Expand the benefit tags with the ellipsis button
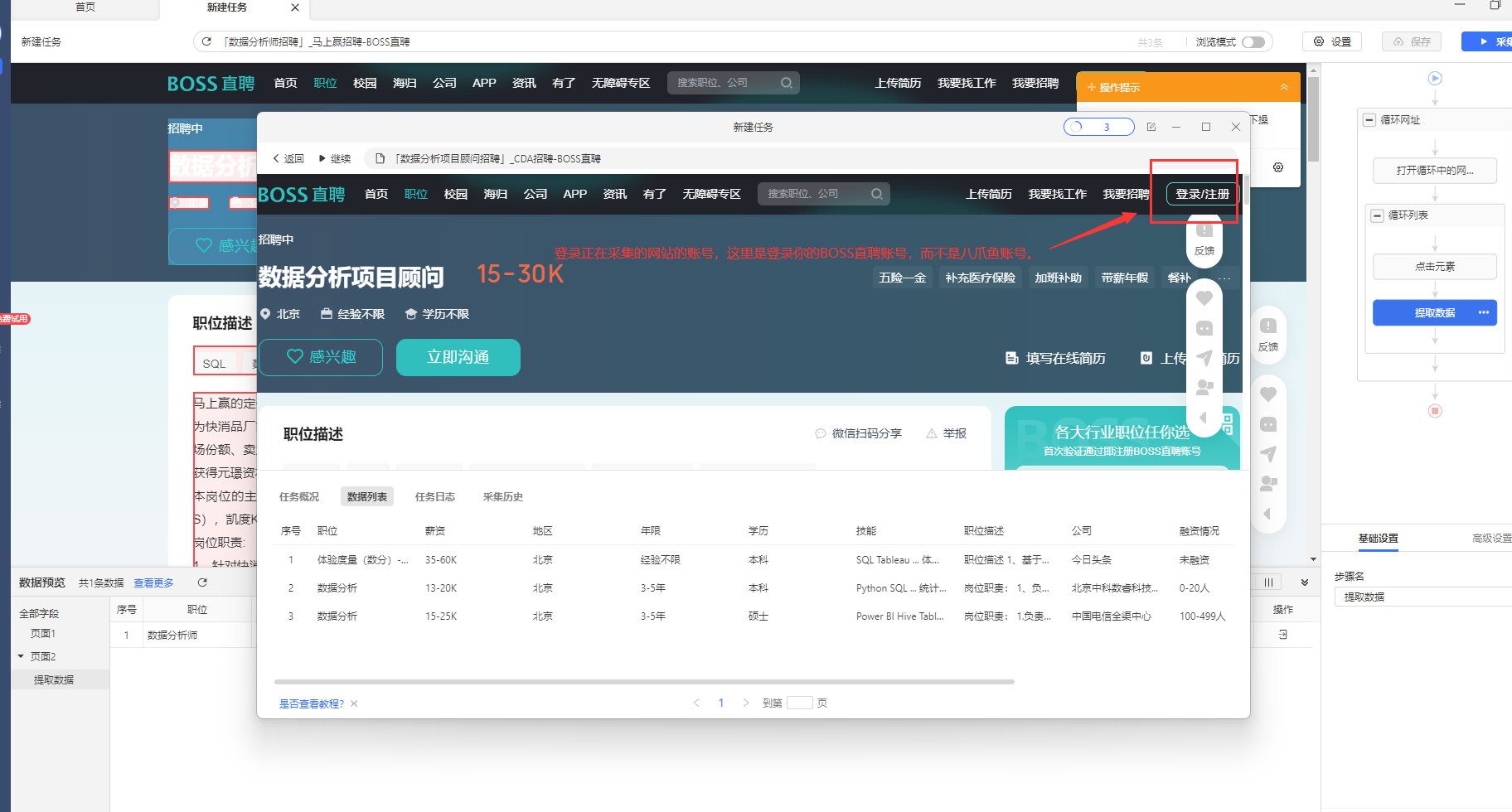 coord(1224,278)
